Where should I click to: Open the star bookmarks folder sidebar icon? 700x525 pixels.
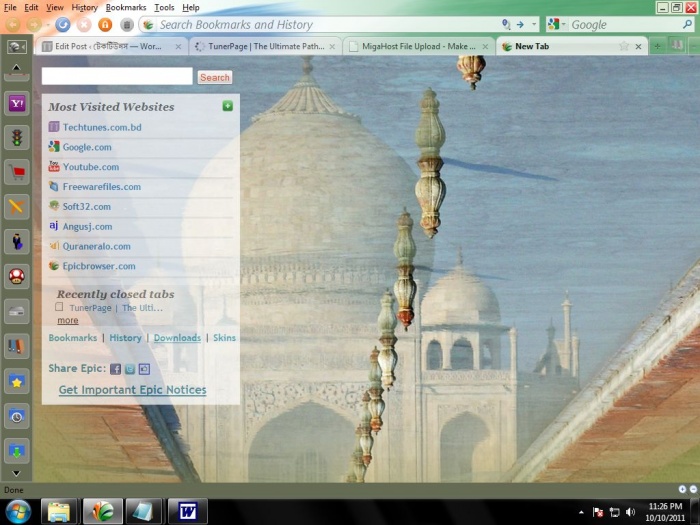17,382
